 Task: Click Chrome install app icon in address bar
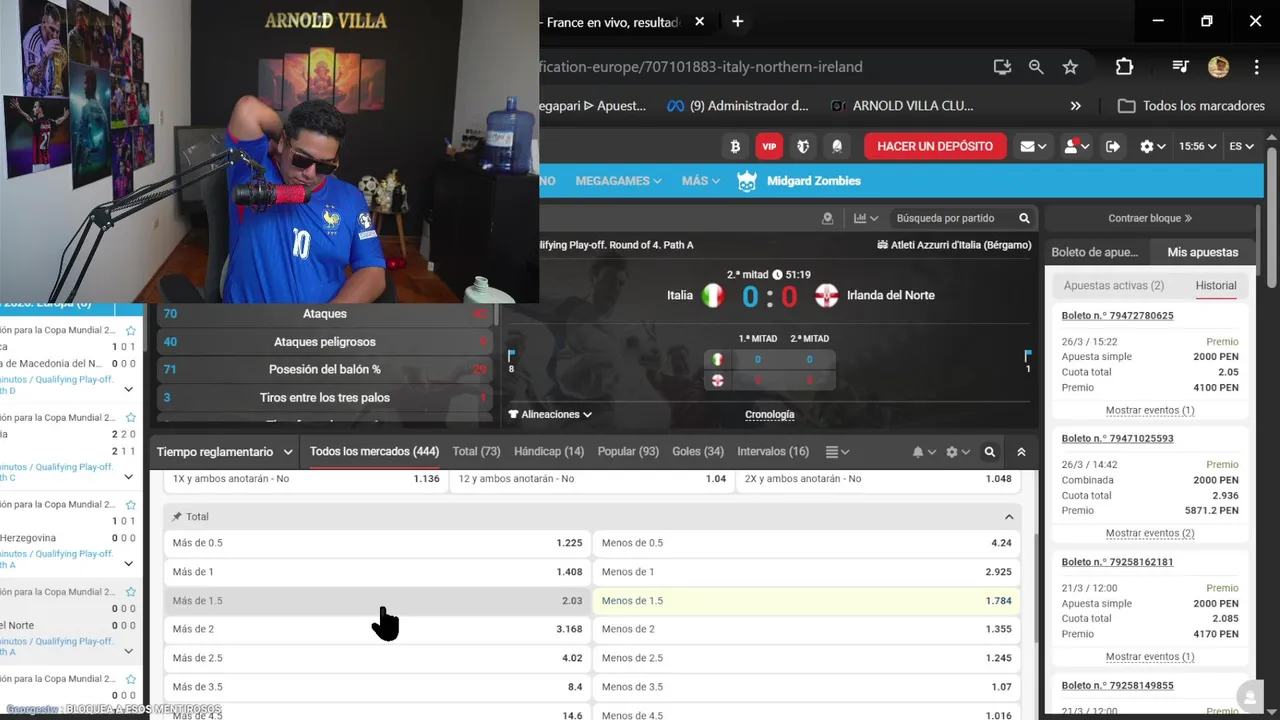click(x=1002, y=67)
